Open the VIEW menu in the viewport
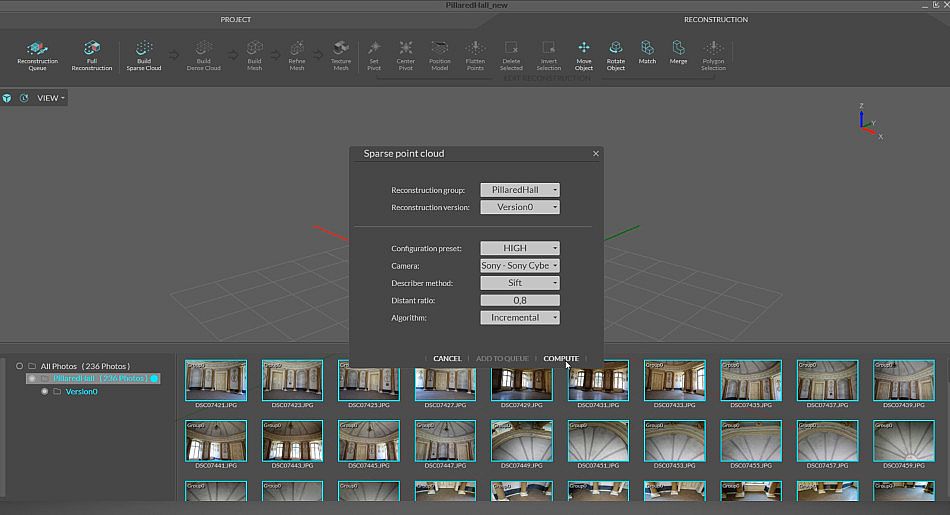The height and width of the screenshot is (515, 950). coord(51,98)
